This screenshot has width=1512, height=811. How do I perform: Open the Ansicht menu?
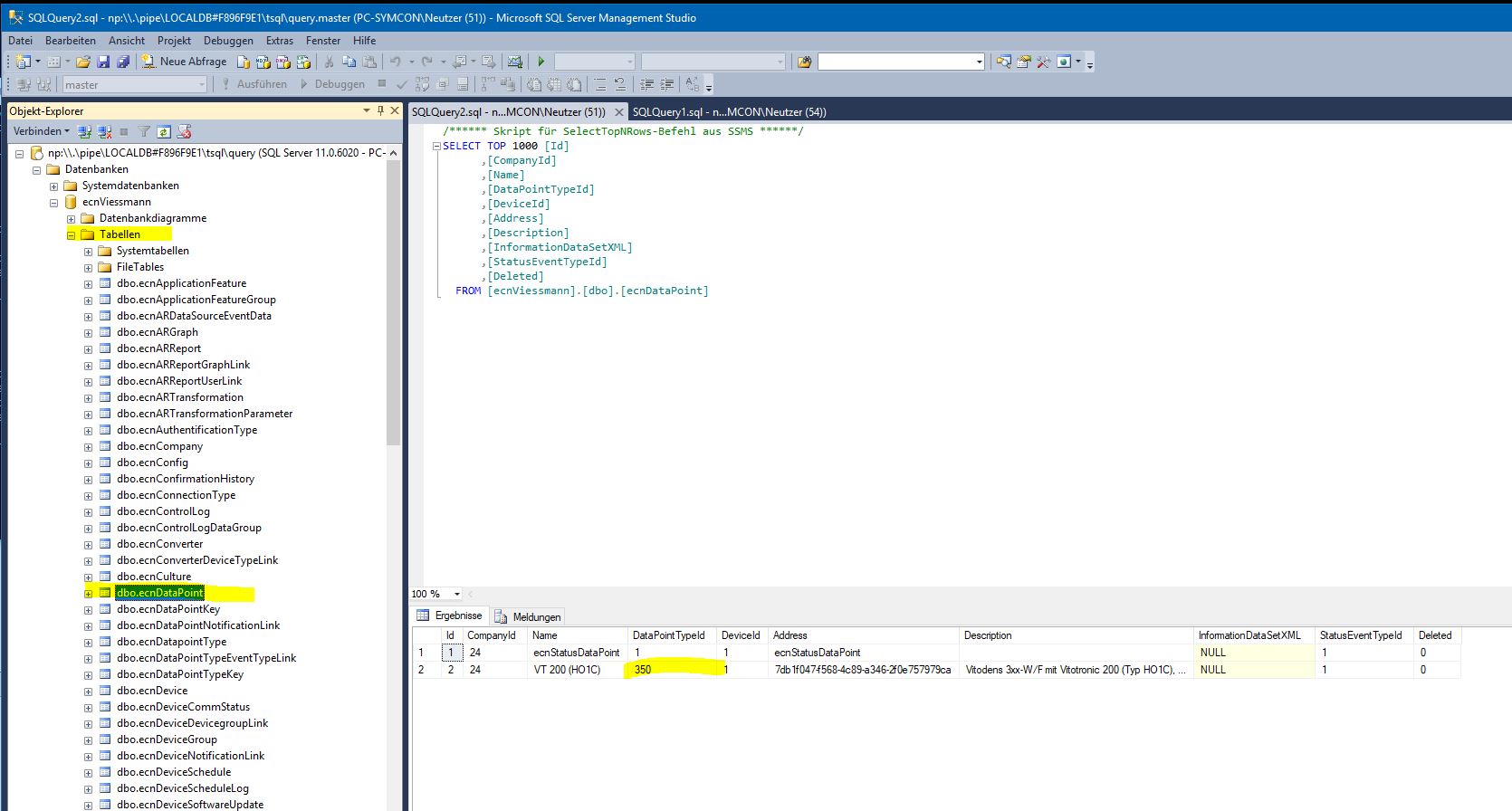[x=127, y=41]
